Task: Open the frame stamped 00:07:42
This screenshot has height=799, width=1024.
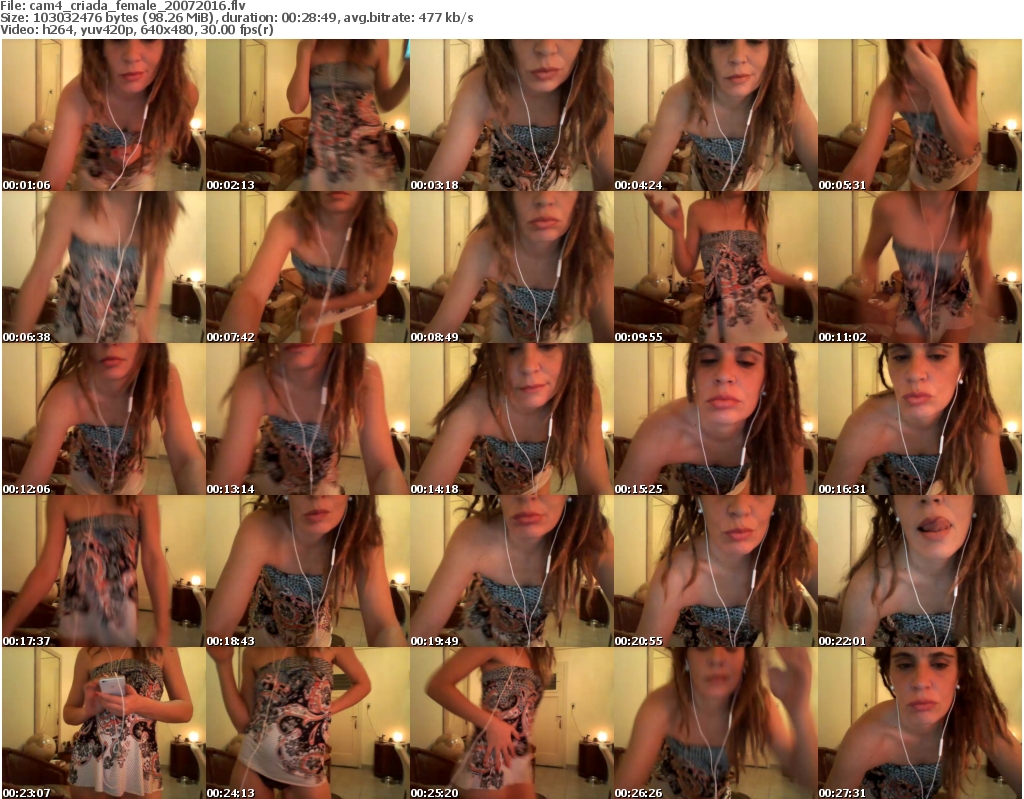Action: point(308,267)
